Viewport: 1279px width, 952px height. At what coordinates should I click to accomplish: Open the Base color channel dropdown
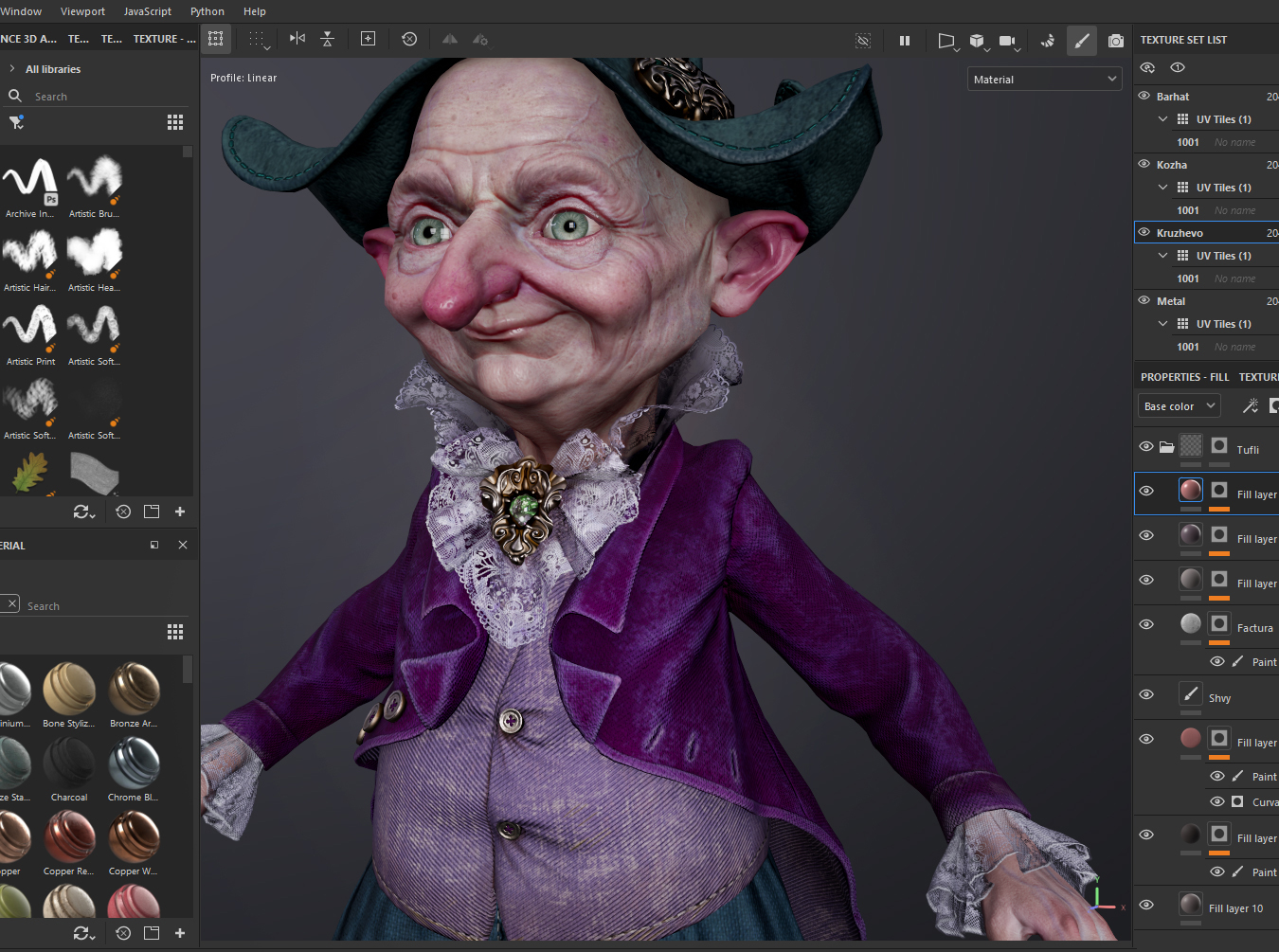pyautogui.click(x=1179, y=406)
